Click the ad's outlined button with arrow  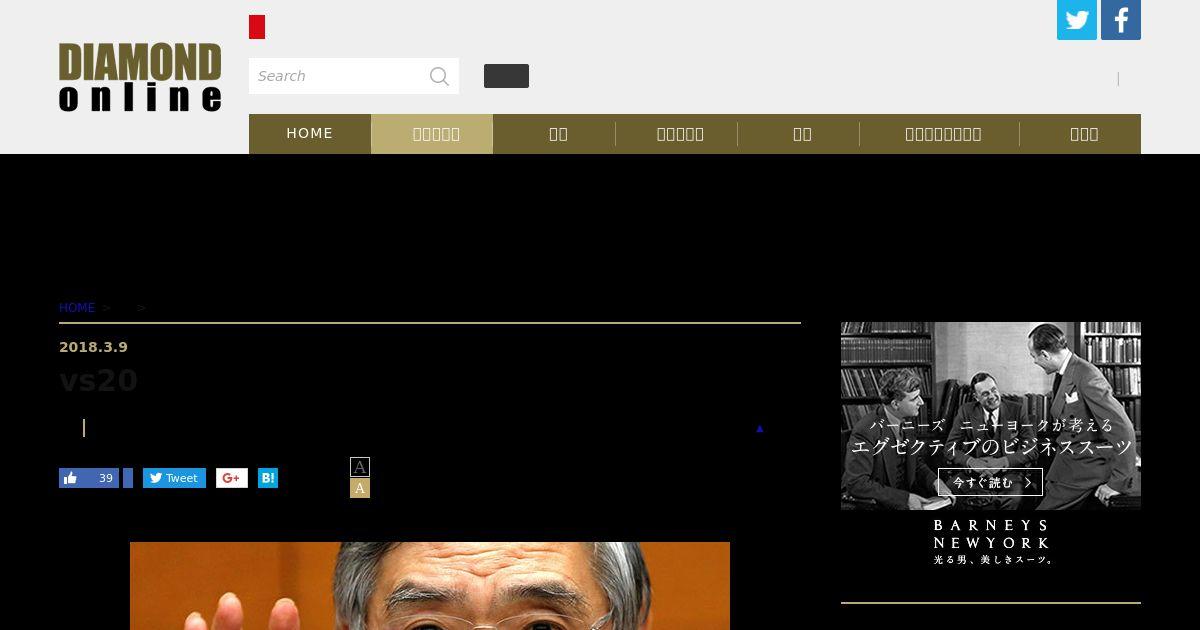[990, 482]
